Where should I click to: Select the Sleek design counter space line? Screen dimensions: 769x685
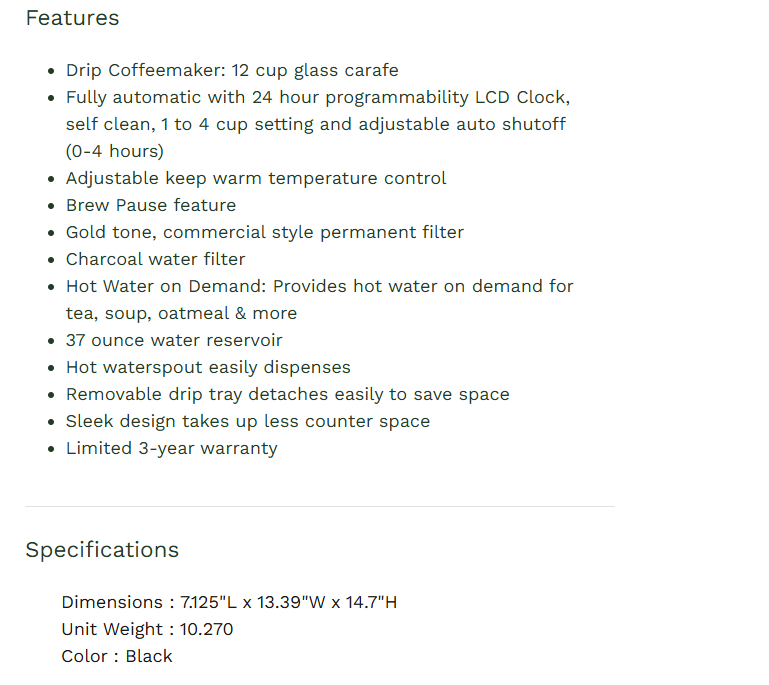[x=248, y=421]
